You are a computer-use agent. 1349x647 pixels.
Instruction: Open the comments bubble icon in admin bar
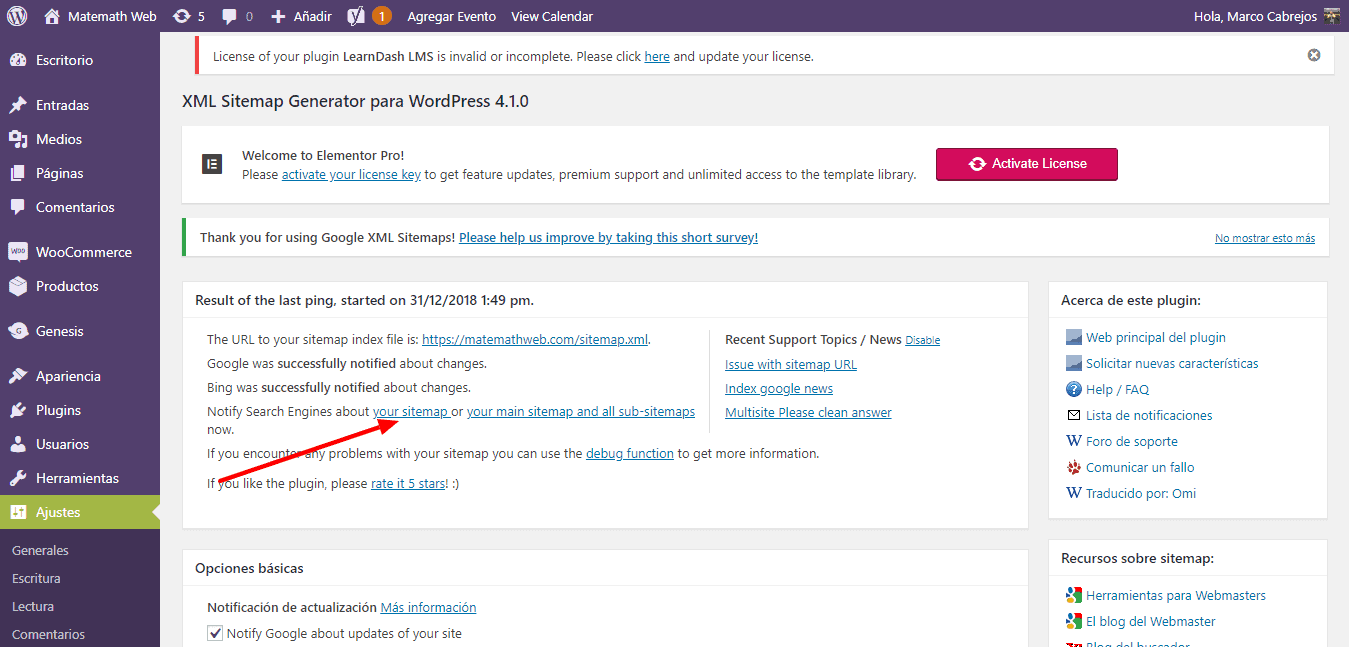(230, 16)
